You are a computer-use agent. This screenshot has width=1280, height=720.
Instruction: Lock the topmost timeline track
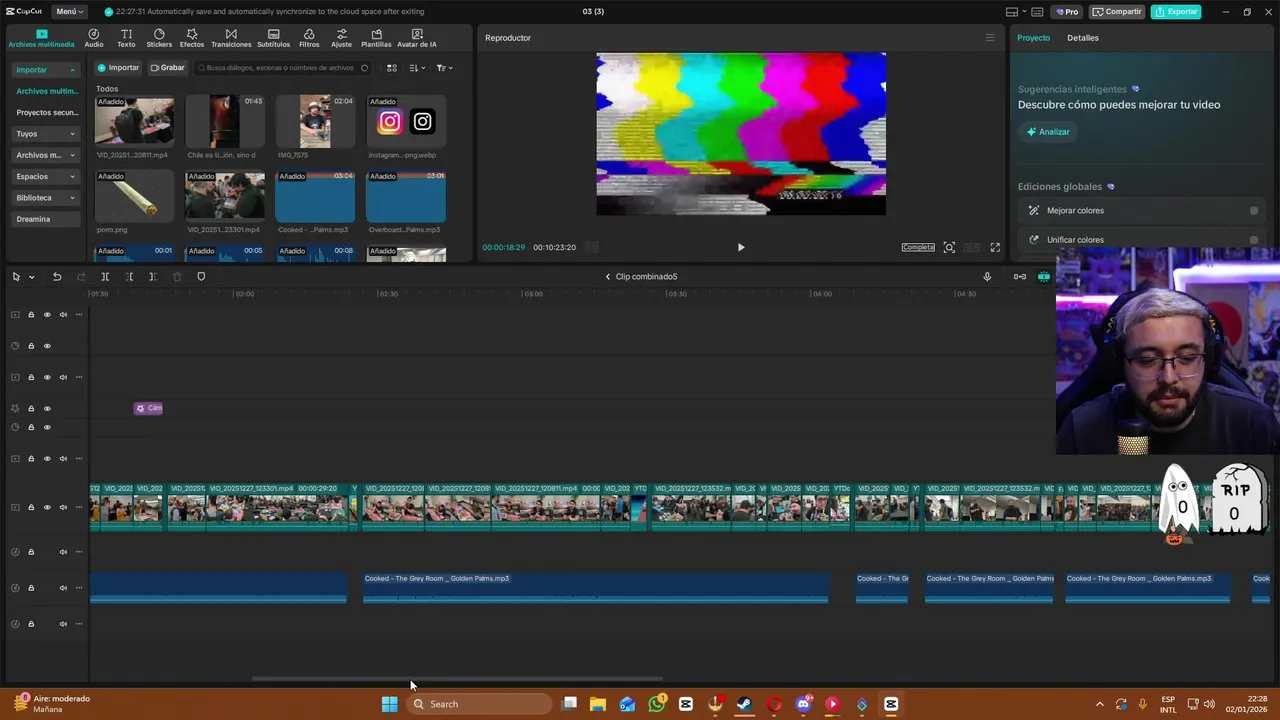click(x=31, y=315)
